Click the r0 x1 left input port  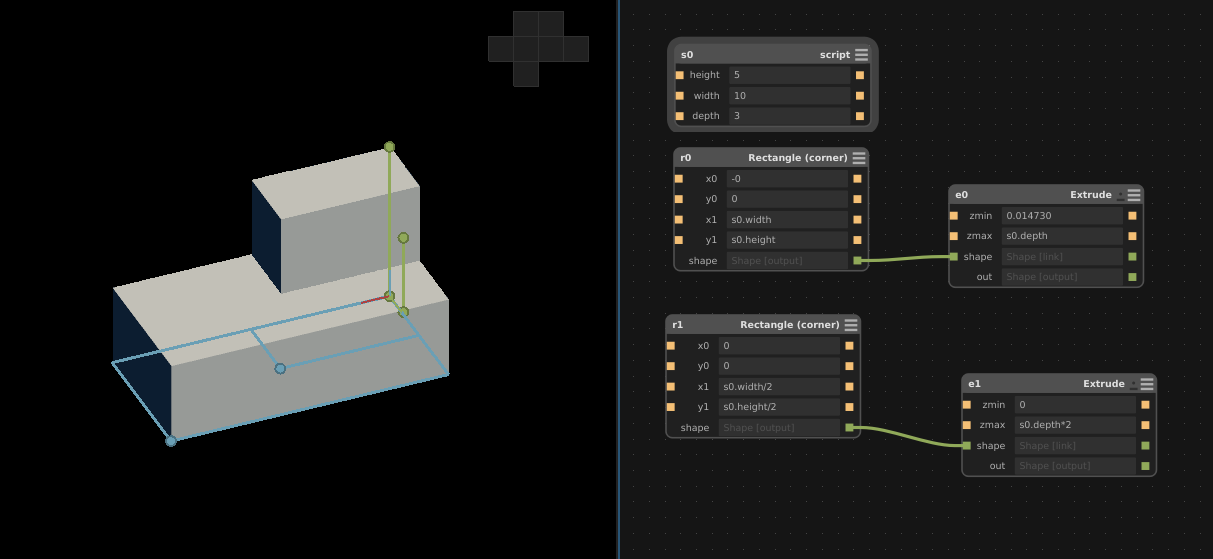tap(679, 220)
